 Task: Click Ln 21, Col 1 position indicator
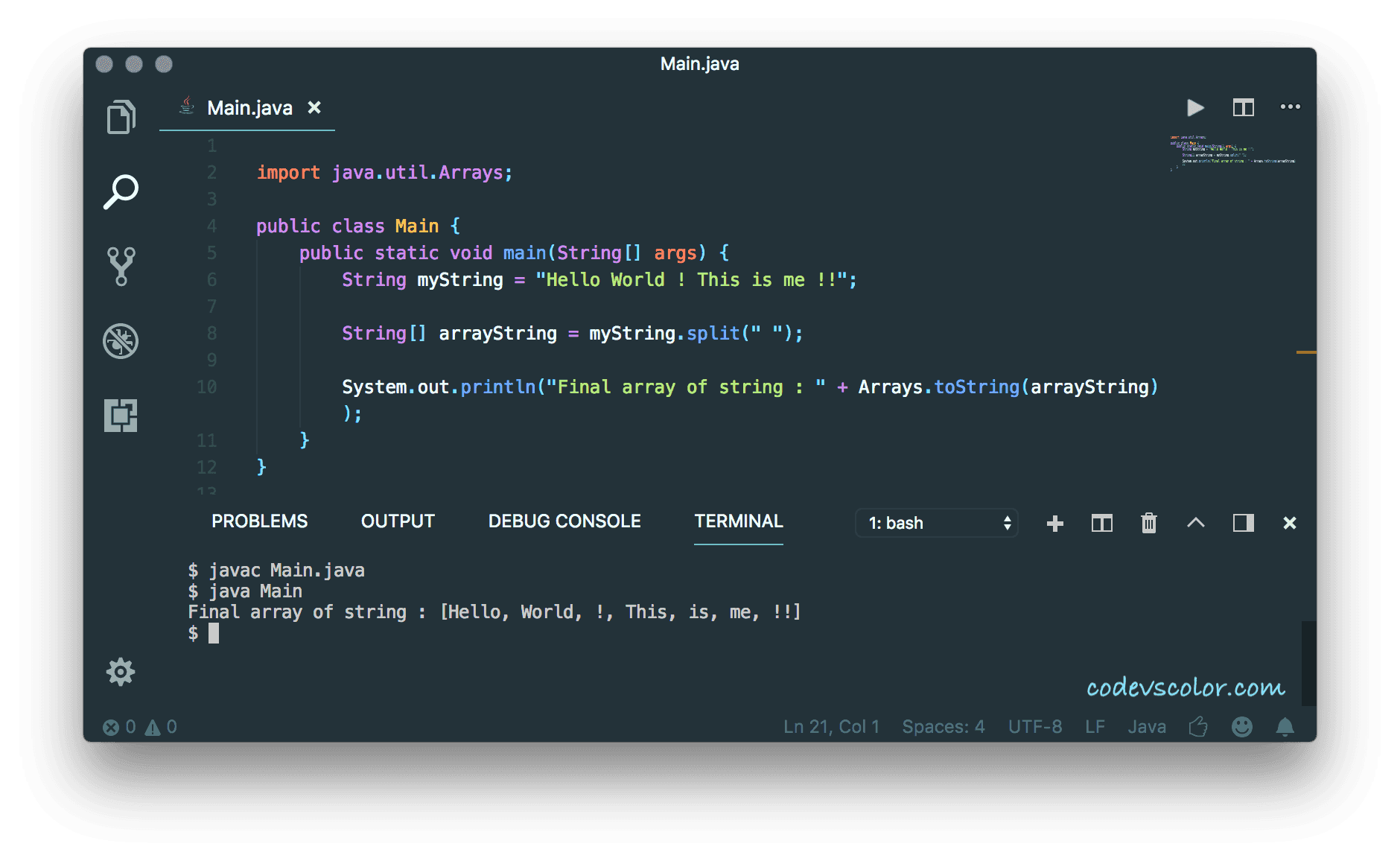[x=831, y=727]
